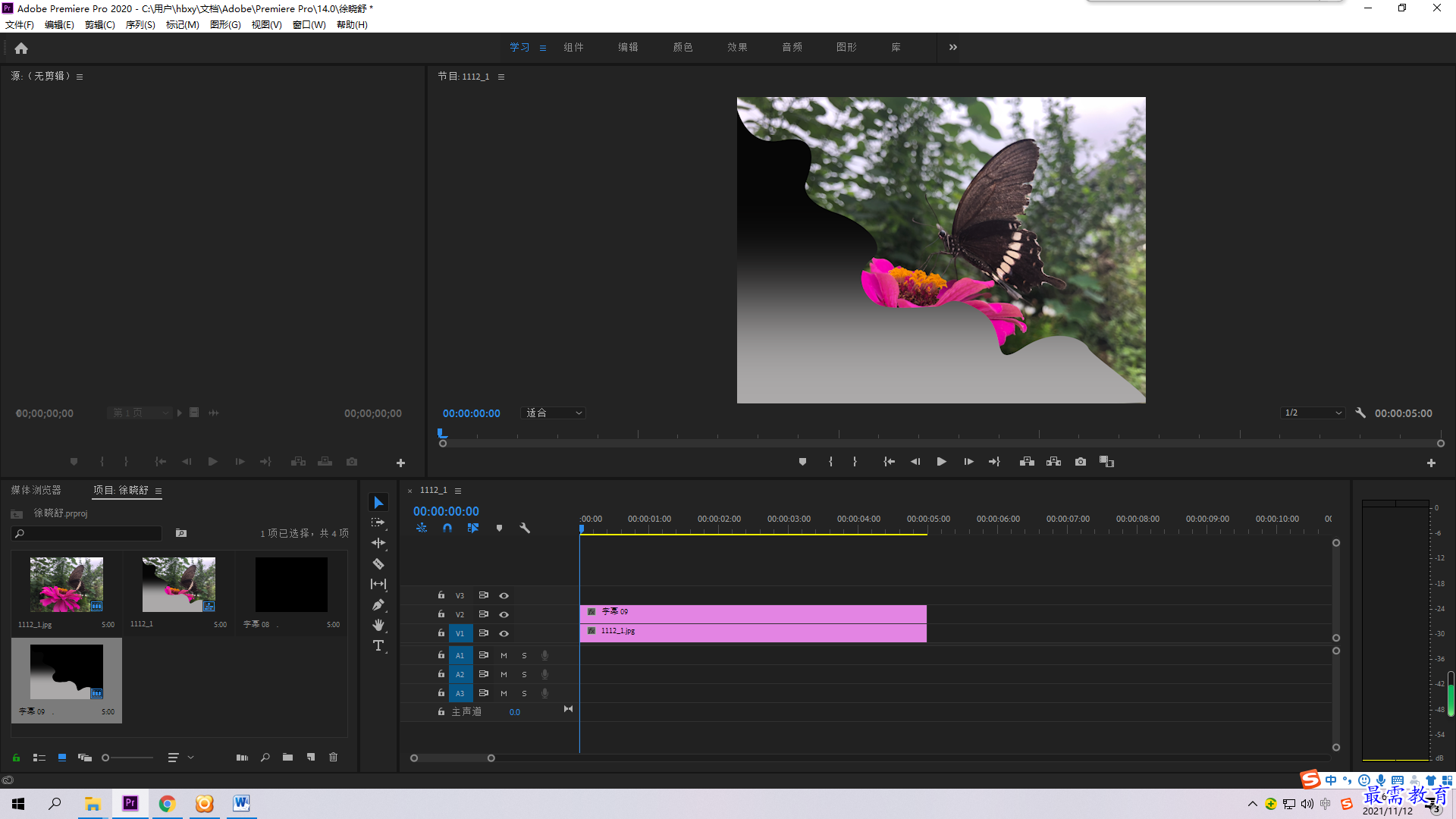1456x819 pixels.
Task: Add marker in timeline header
Action: click(x=499, y=528)
